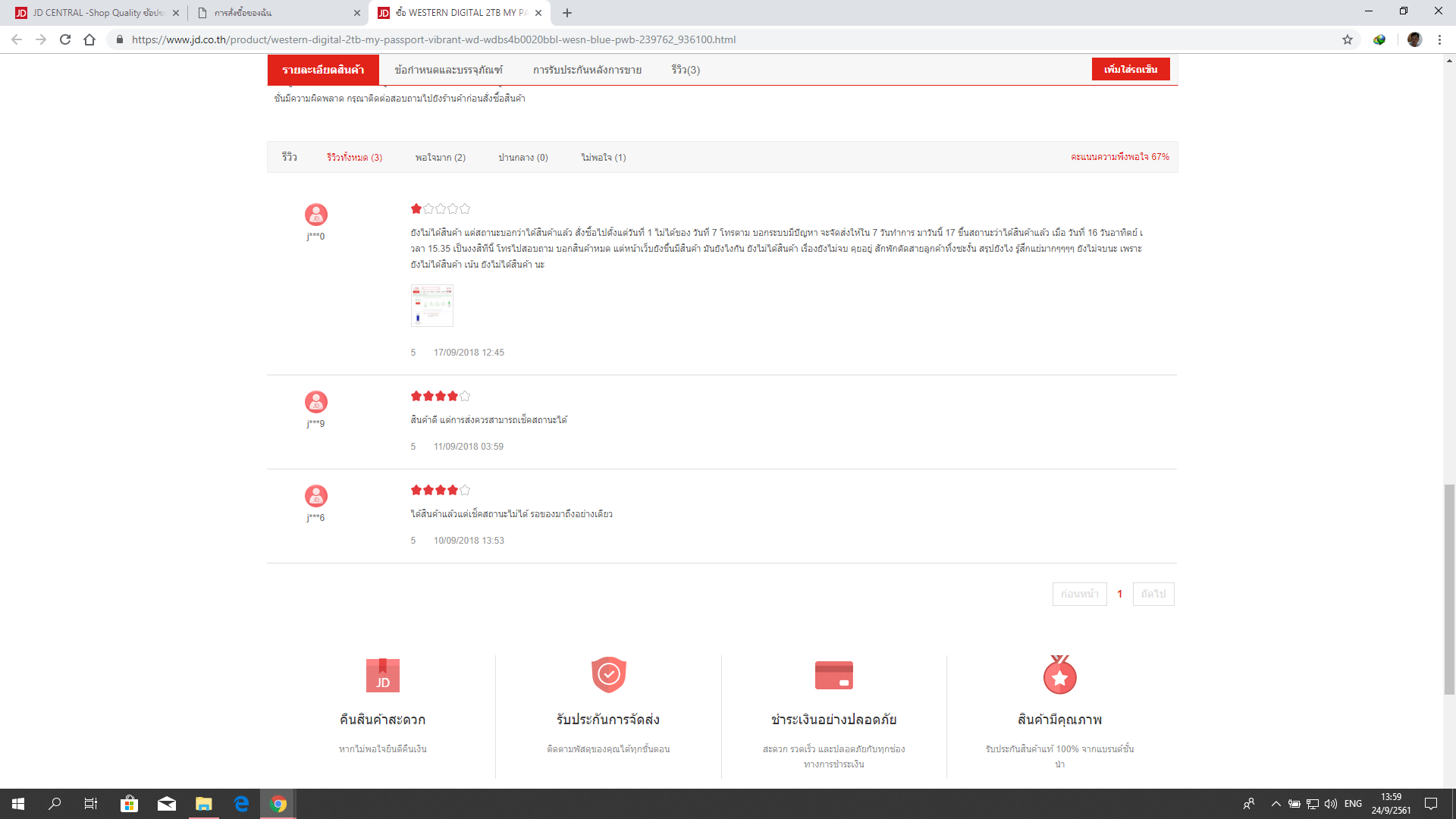Open the action center notifications icon
The image size is (1456, 819).
click(x=1431, y=804)
